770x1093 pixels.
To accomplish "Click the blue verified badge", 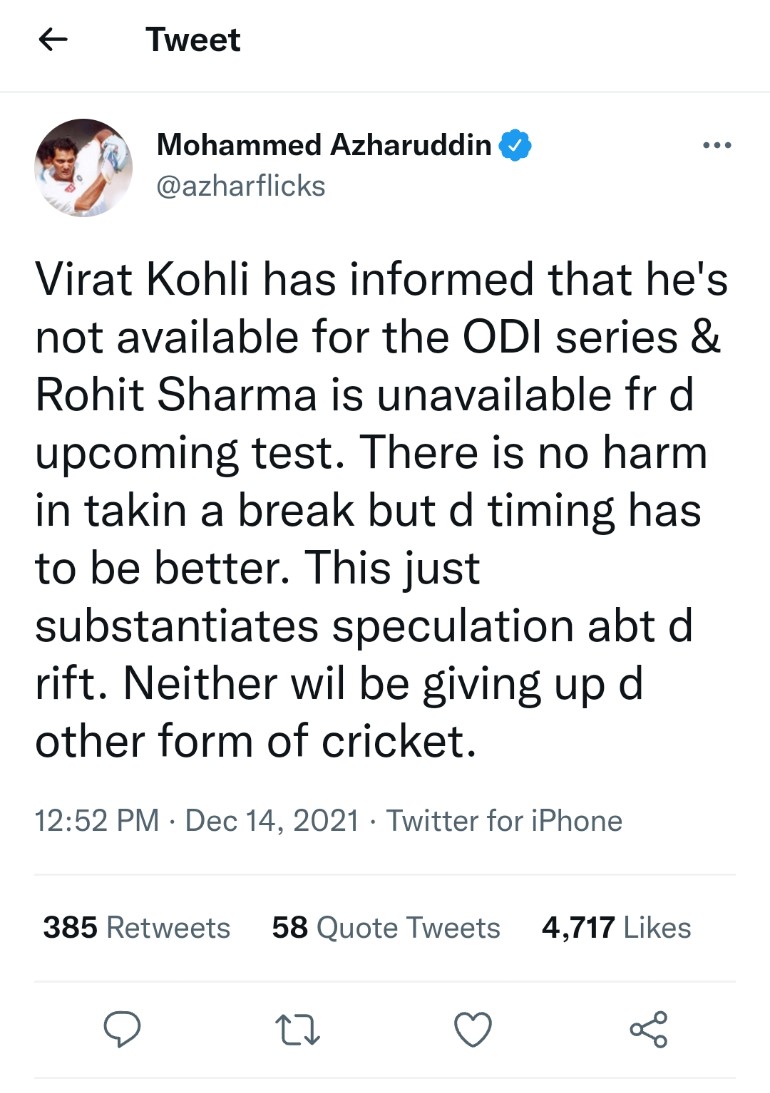I will point(516,146).
